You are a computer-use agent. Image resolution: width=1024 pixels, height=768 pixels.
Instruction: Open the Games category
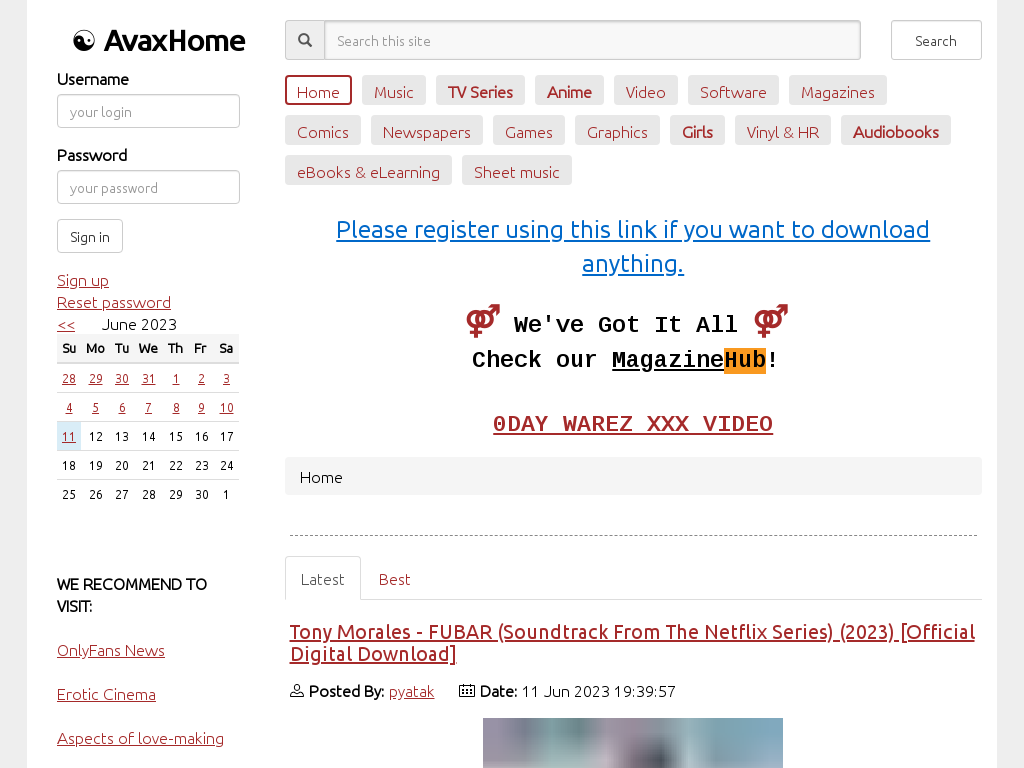(529, 131)
